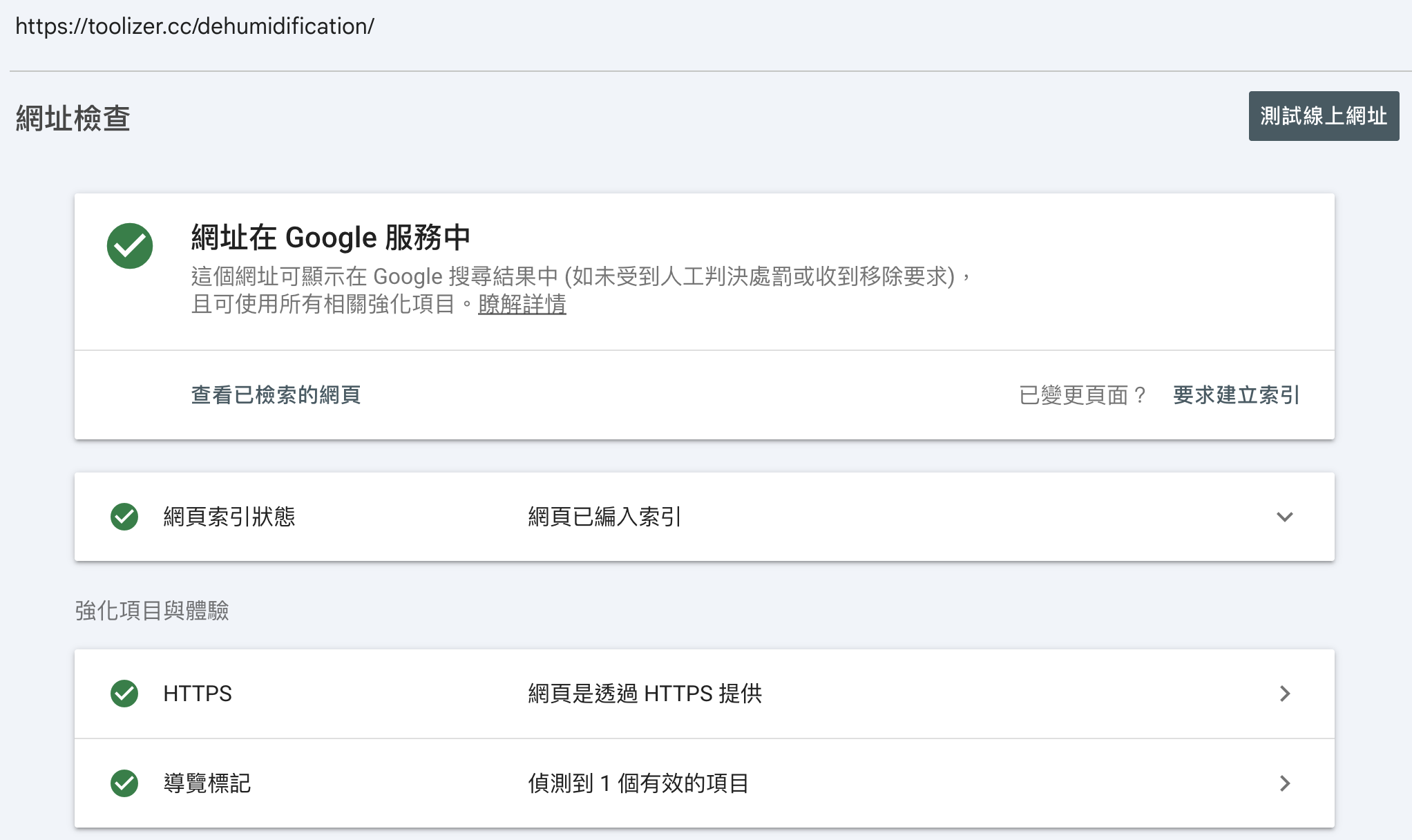Click 網頁已編入索引 status text
The width and height of the screenshot is (1412, 840).
pyautogui.click(x=604, y=517)
